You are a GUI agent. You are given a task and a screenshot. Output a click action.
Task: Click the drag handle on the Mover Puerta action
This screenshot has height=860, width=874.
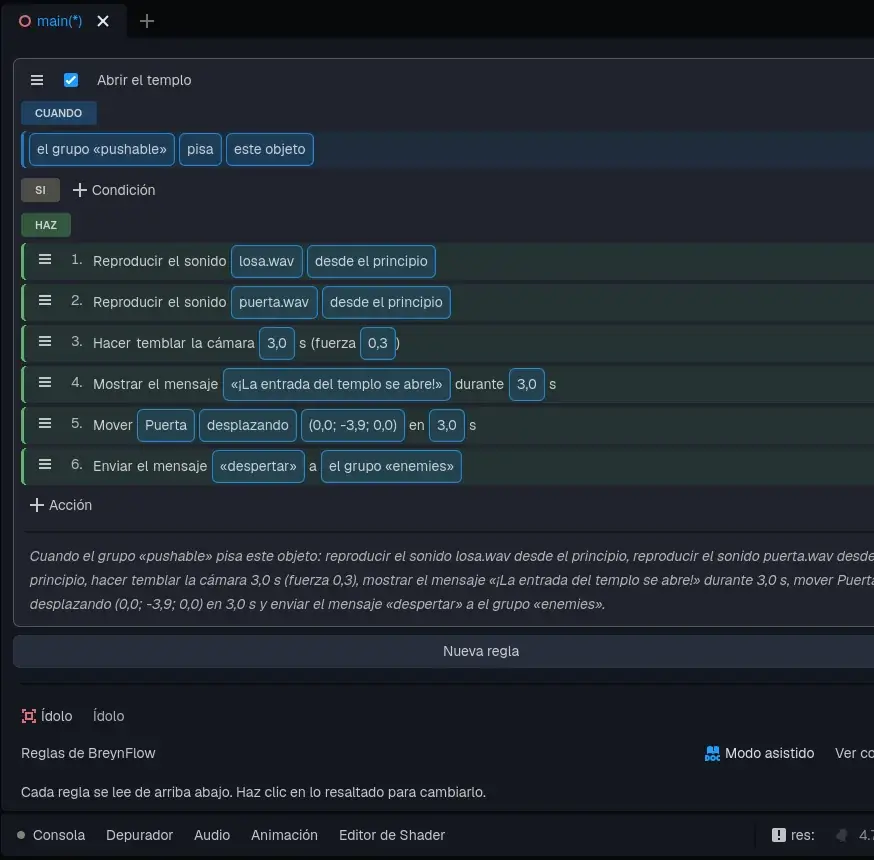coord(45,424)
